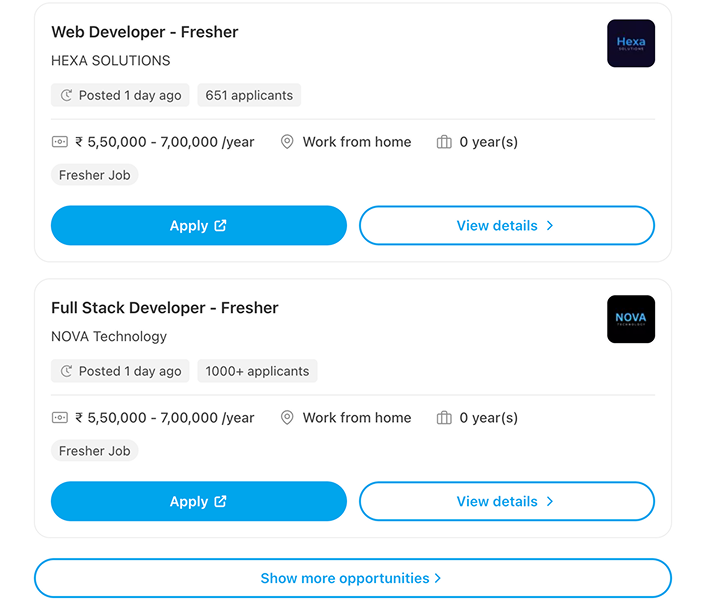
Task: Click the NOVA Technology company logo
Action: [x=631, y=319]
